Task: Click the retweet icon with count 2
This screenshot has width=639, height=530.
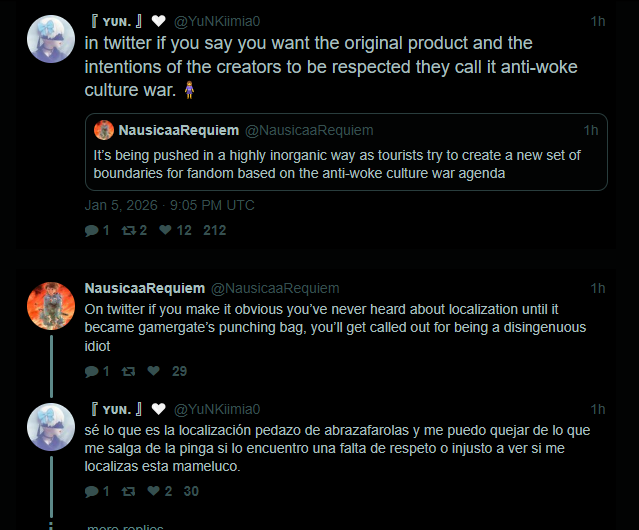Action: (x=127, y=230)
